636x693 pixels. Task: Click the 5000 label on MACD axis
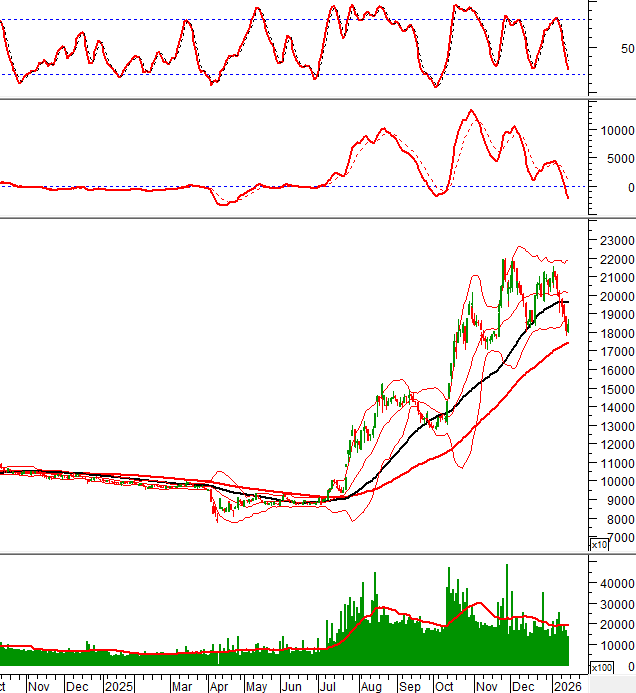pyautogui.click(x=619, y=158)
